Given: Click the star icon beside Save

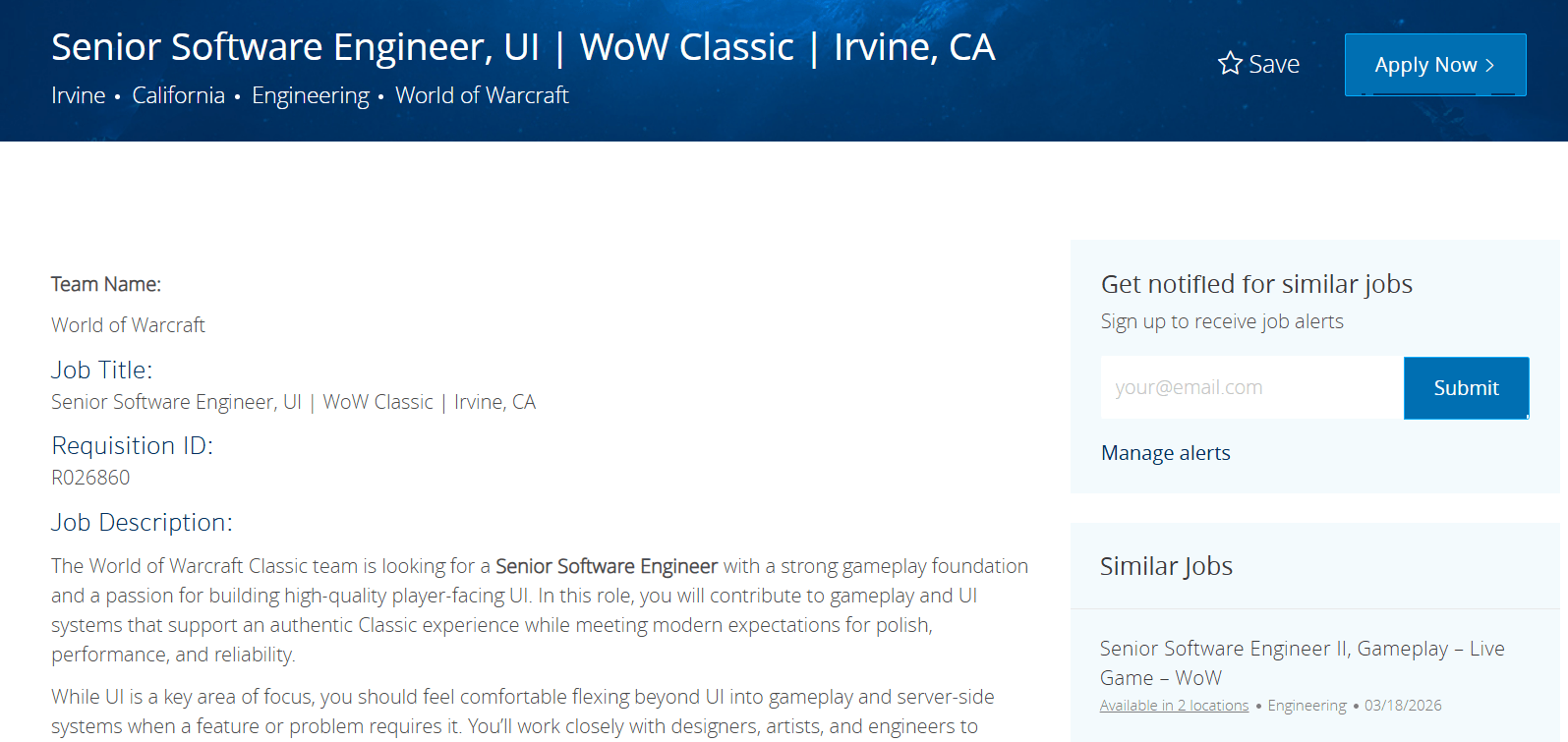Looking at the screenshot, I should click(x=1230, y=64).
